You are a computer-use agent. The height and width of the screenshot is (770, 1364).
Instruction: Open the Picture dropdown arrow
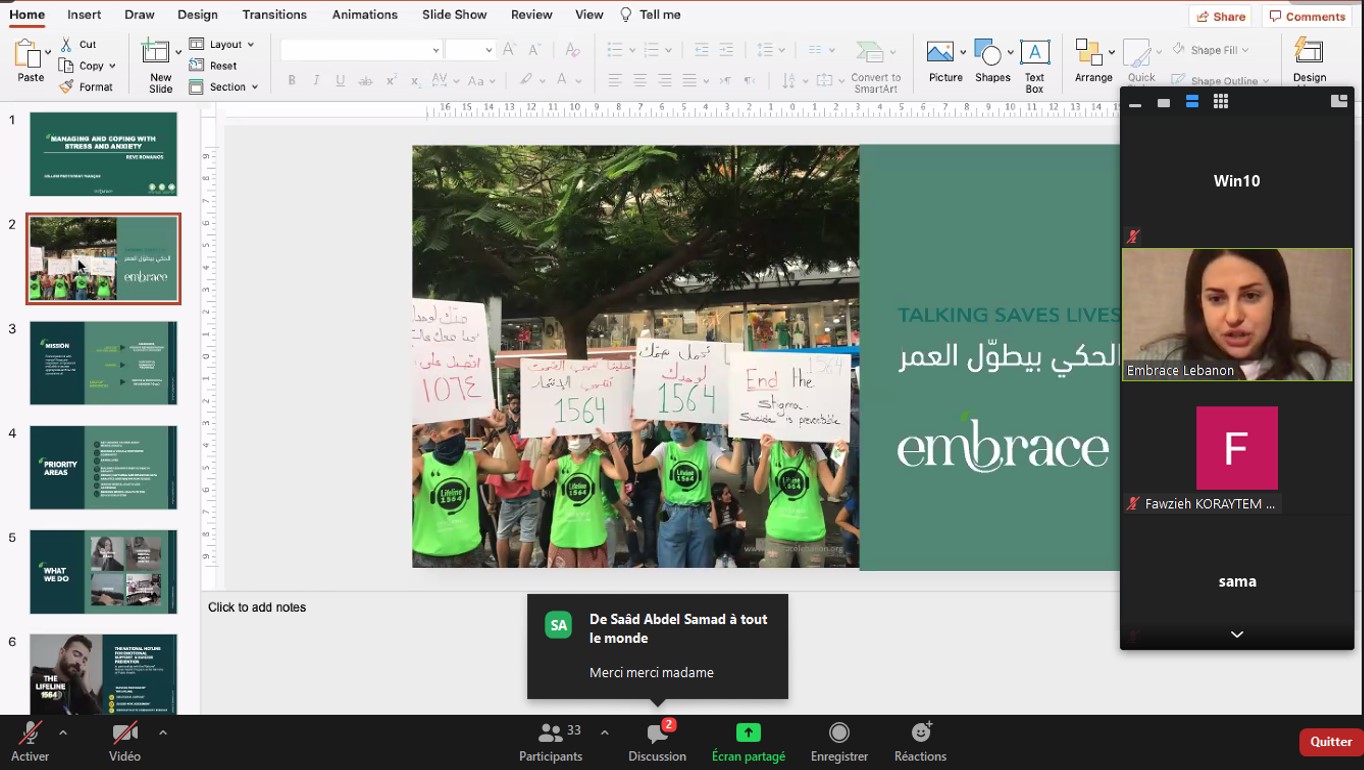(964, 51)
